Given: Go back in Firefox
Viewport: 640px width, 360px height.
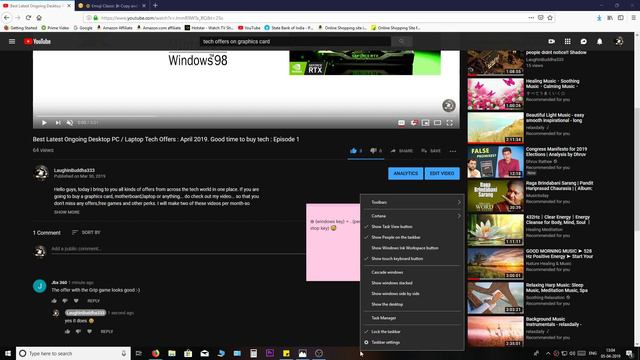Looking at the screenshot, I should [x=7, y=18].
